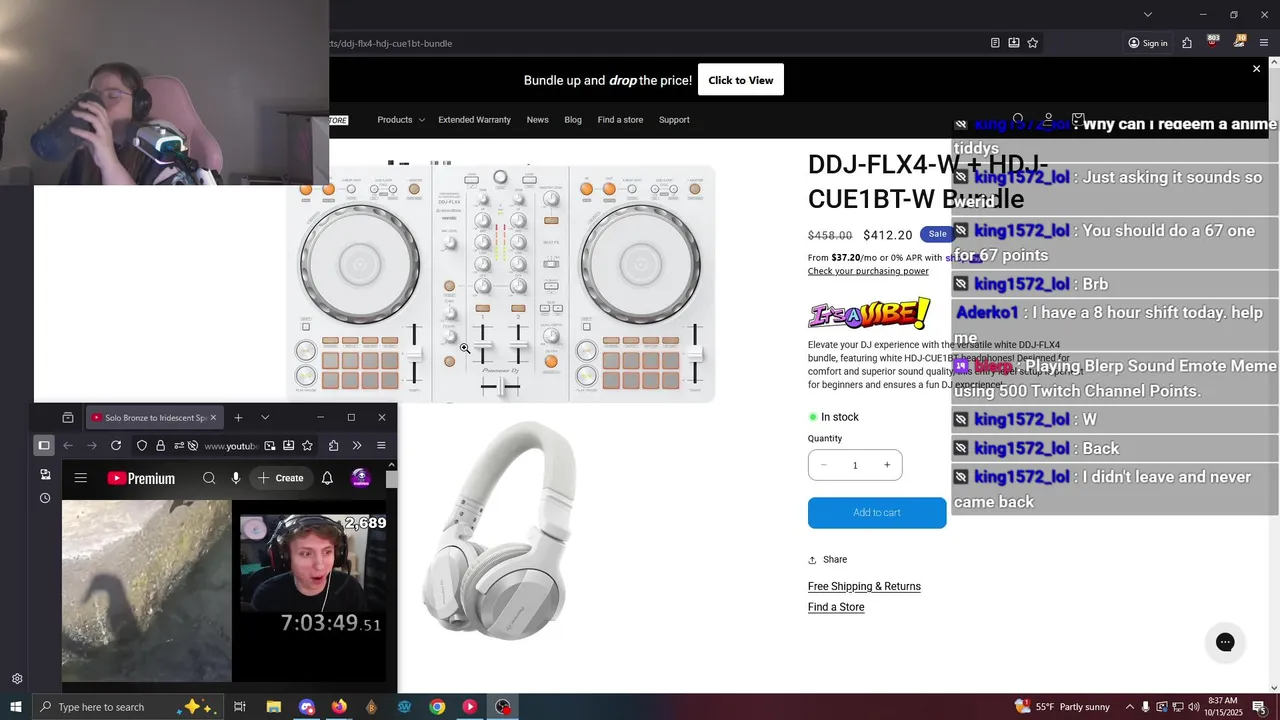Toggle the sidebar in YouTube browser window
The image size is (1280, 720).
(x=44, y=446)
